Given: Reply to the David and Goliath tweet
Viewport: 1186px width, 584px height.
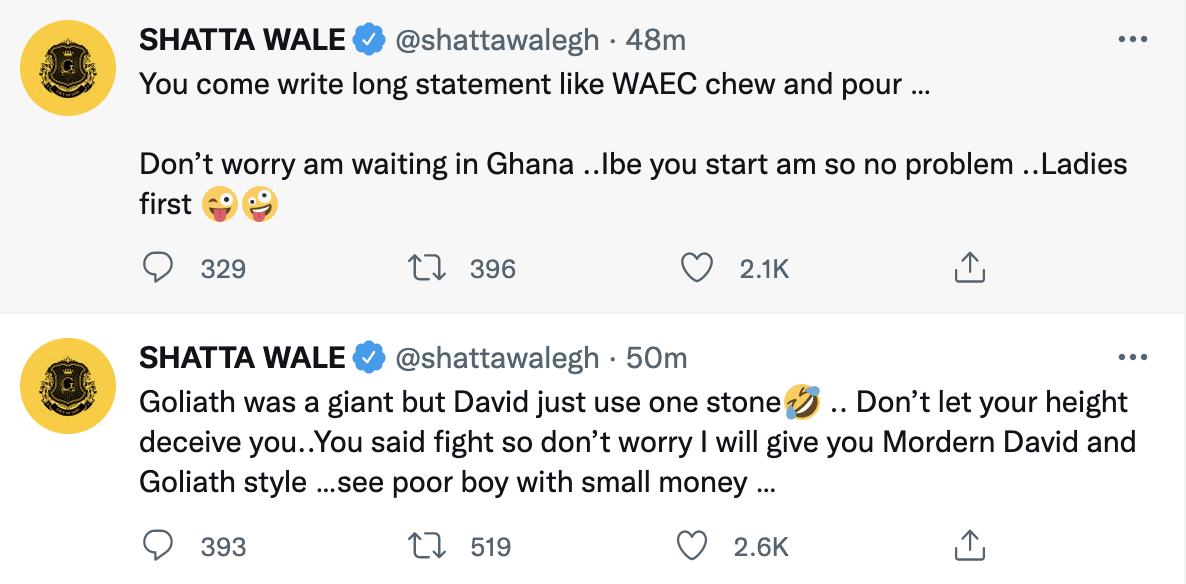Looking at the screenshot, I should point(158,546).
